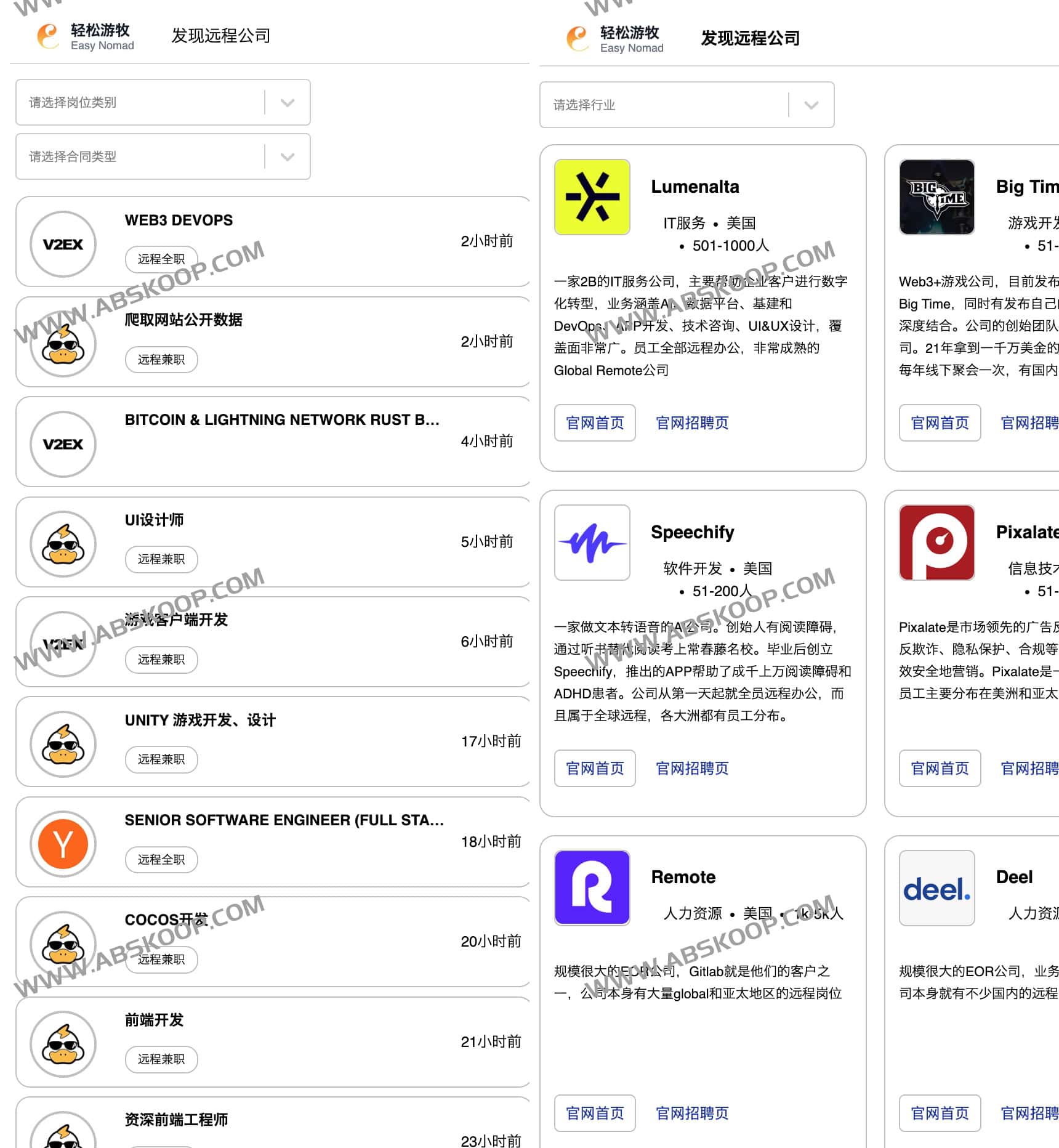
Task: Open Speechify 官网招聘页 link
Action: pos(693,769)
